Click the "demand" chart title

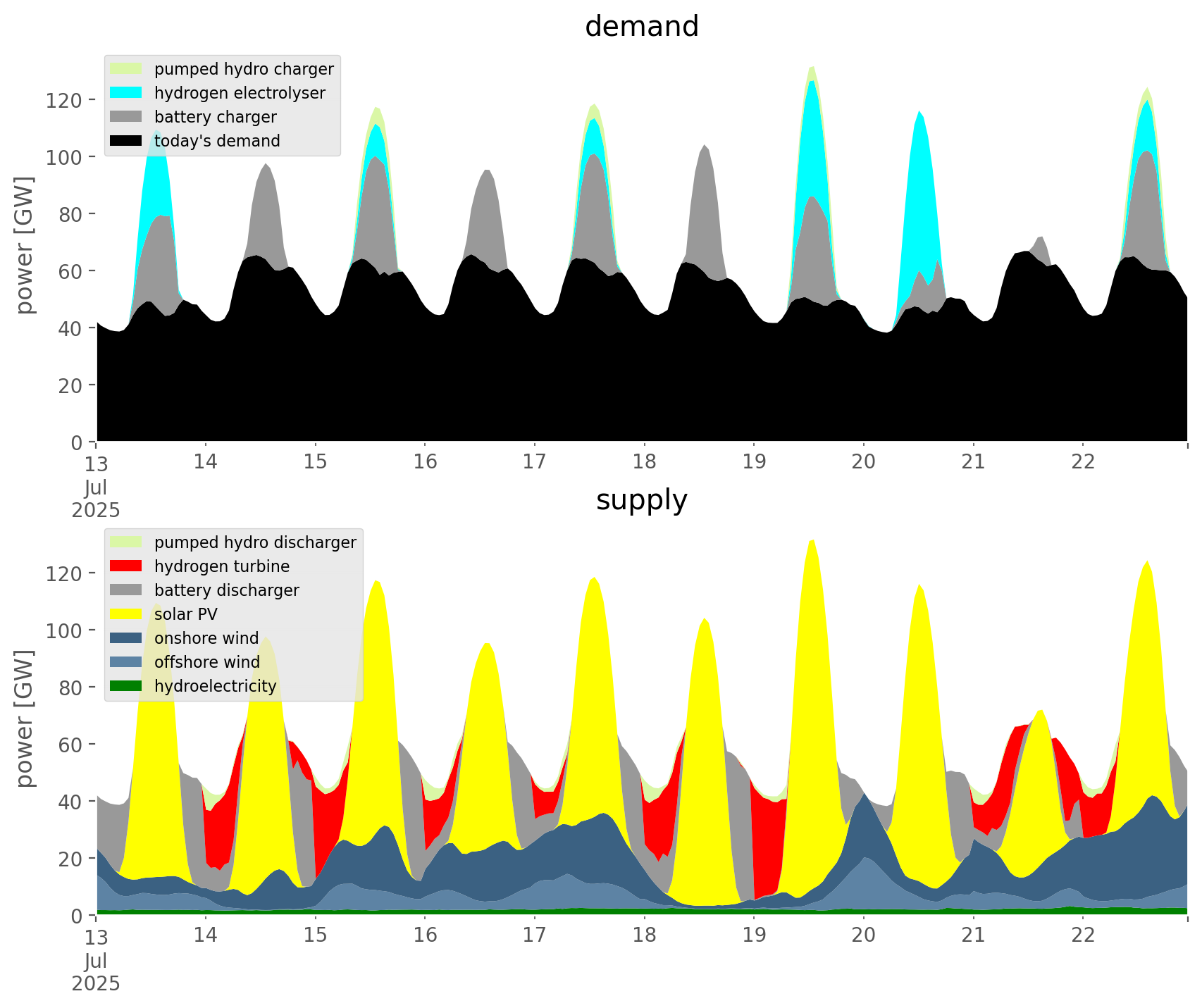point(641,27)
